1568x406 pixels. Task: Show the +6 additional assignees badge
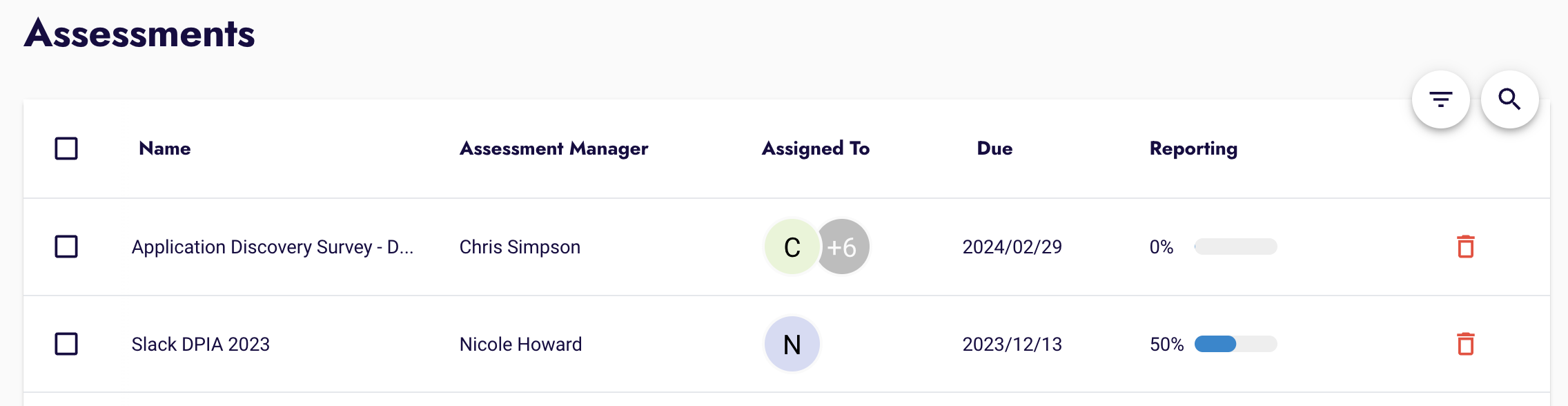click(843, 246)
